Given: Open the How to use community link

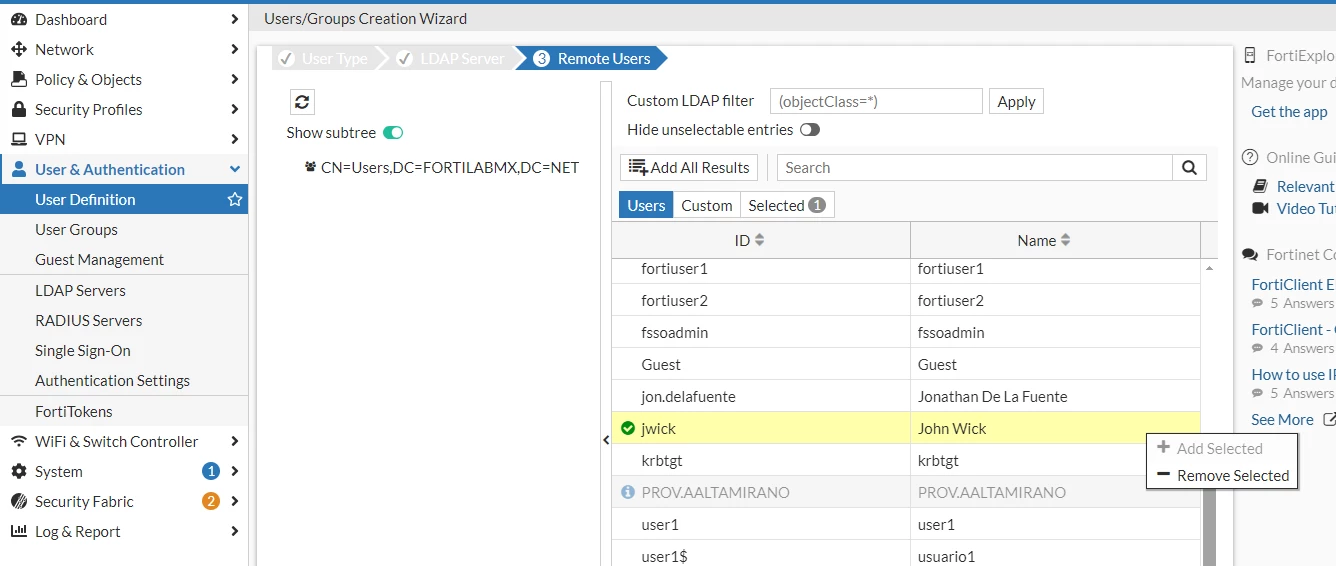Looking at the screenshot, I should coord(1293,374).
